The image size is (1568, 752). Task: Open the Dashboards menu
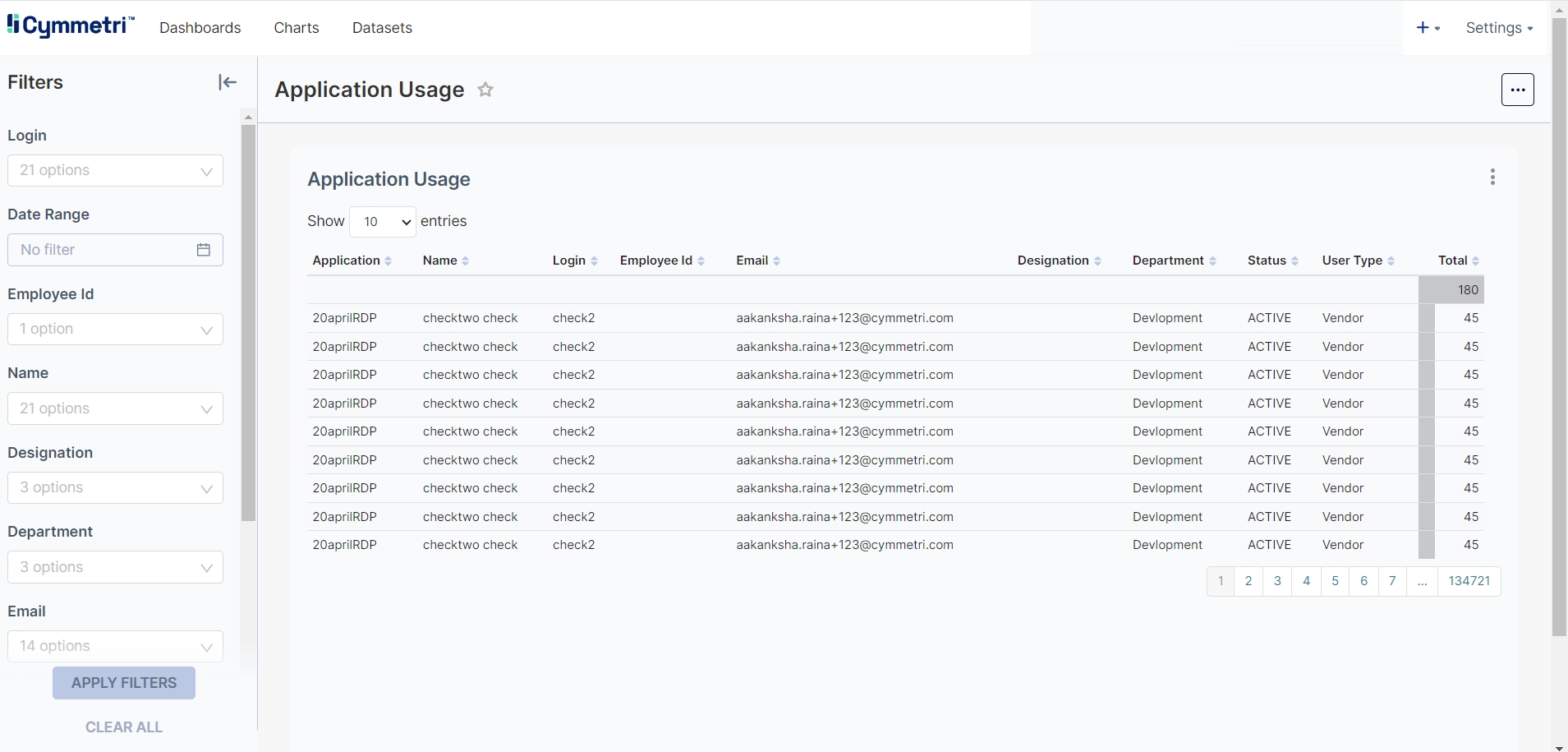pyautogui.click(x=200, y=28)
